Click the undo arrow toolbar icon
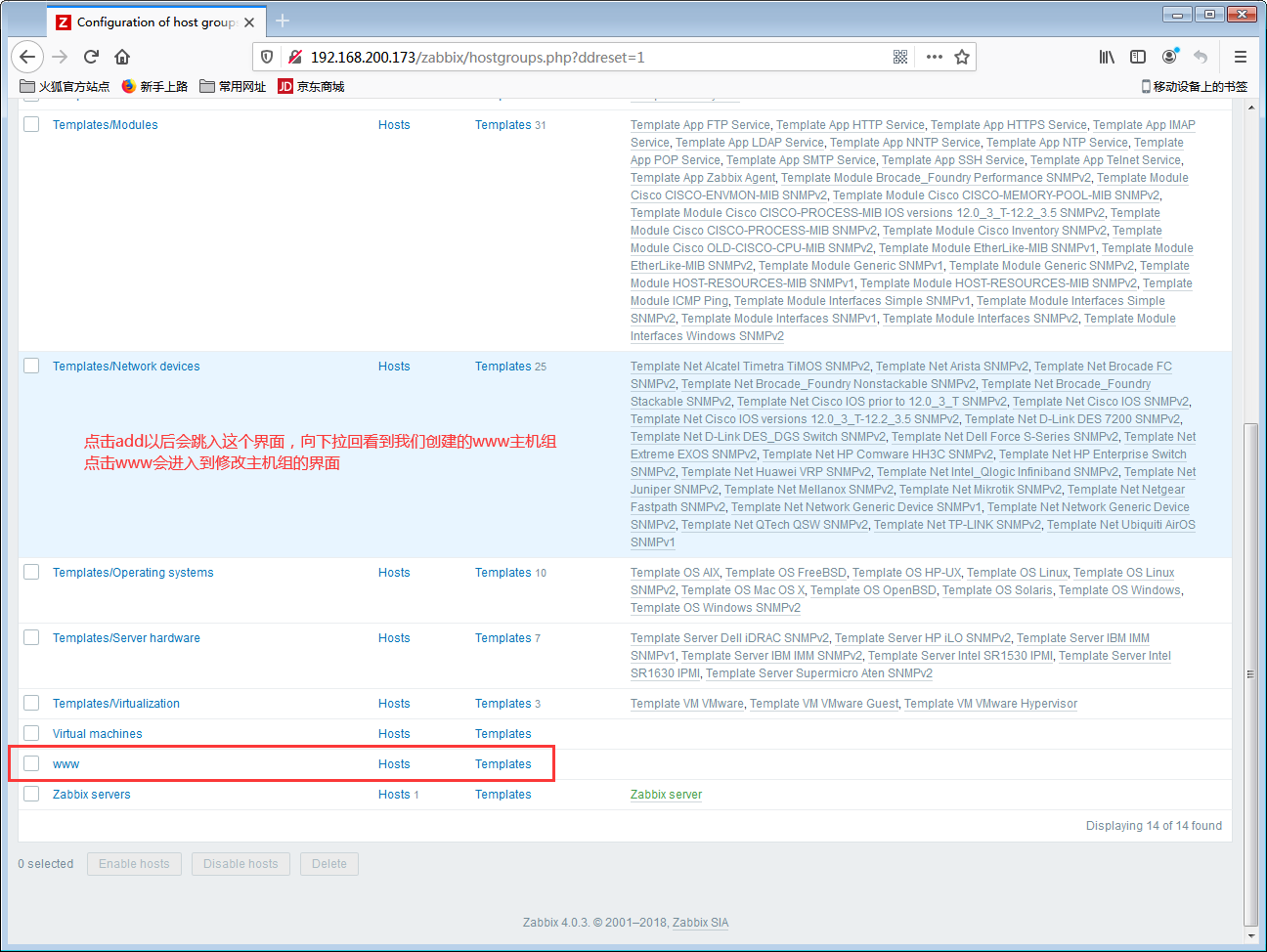Image resolution: width=1267 pixels, height=952 pixels. [1201, 57]
